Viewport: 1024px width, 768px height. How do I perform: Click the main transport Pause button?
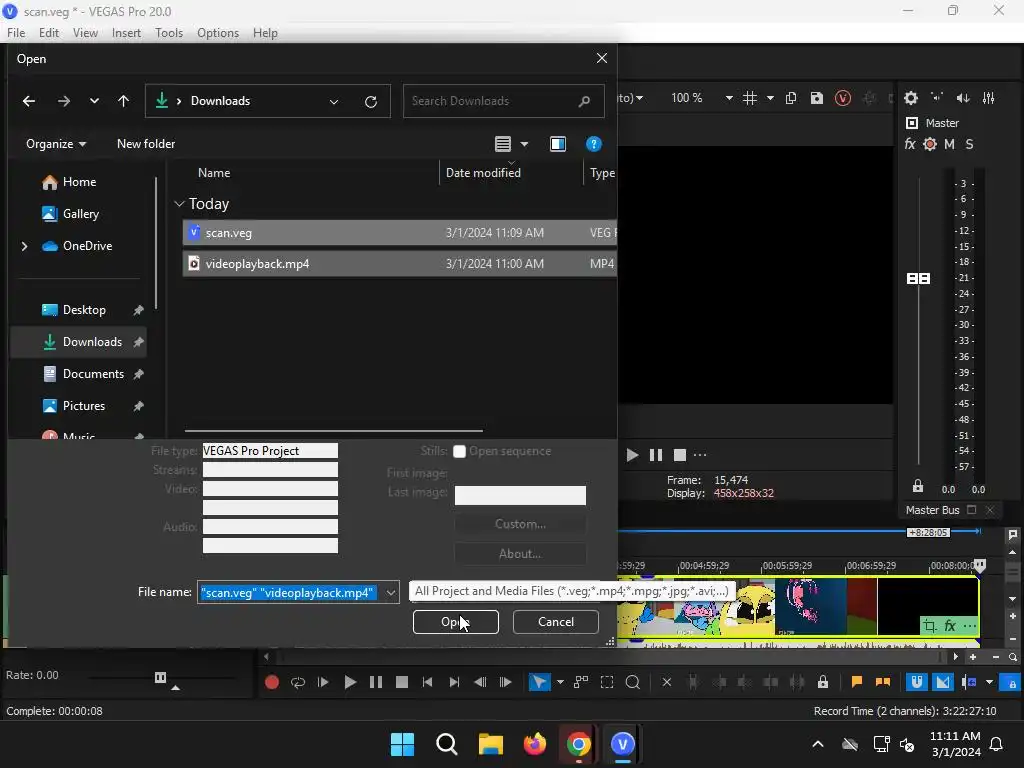[376, 682]
